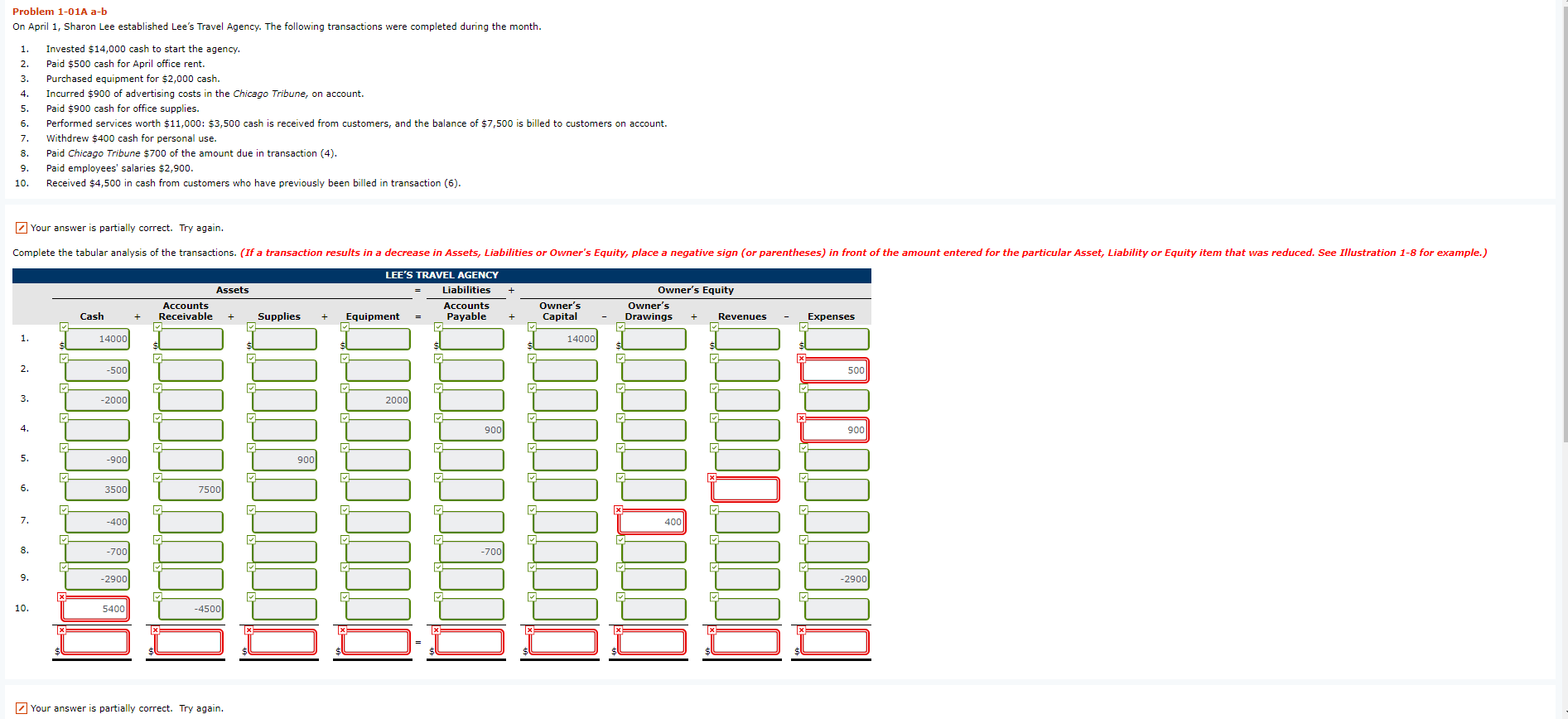Image resolution: width=1568 pixels, height=719 pixels.
Task: Select row 2 Cash field containing -500
Action: [98, 370]
